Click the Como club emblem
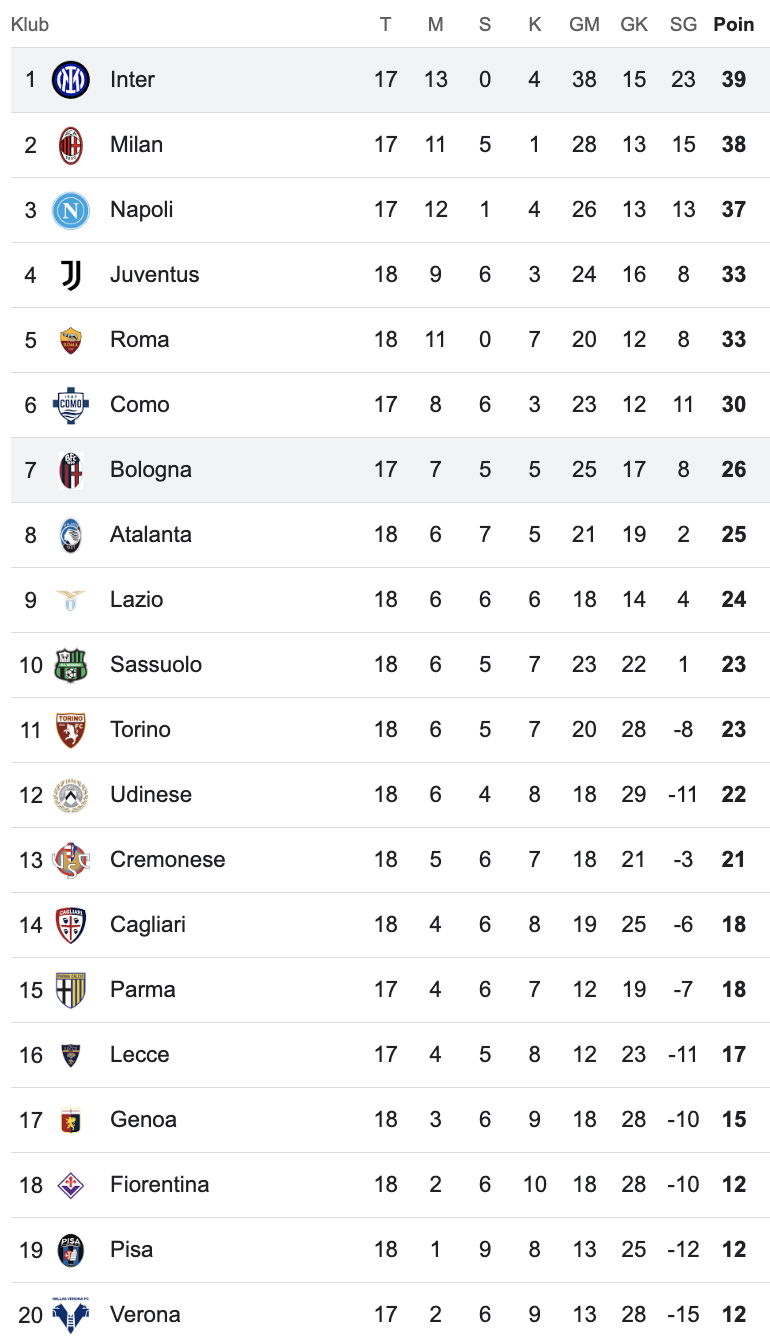The image size is (770, 1336). (71, 405)
